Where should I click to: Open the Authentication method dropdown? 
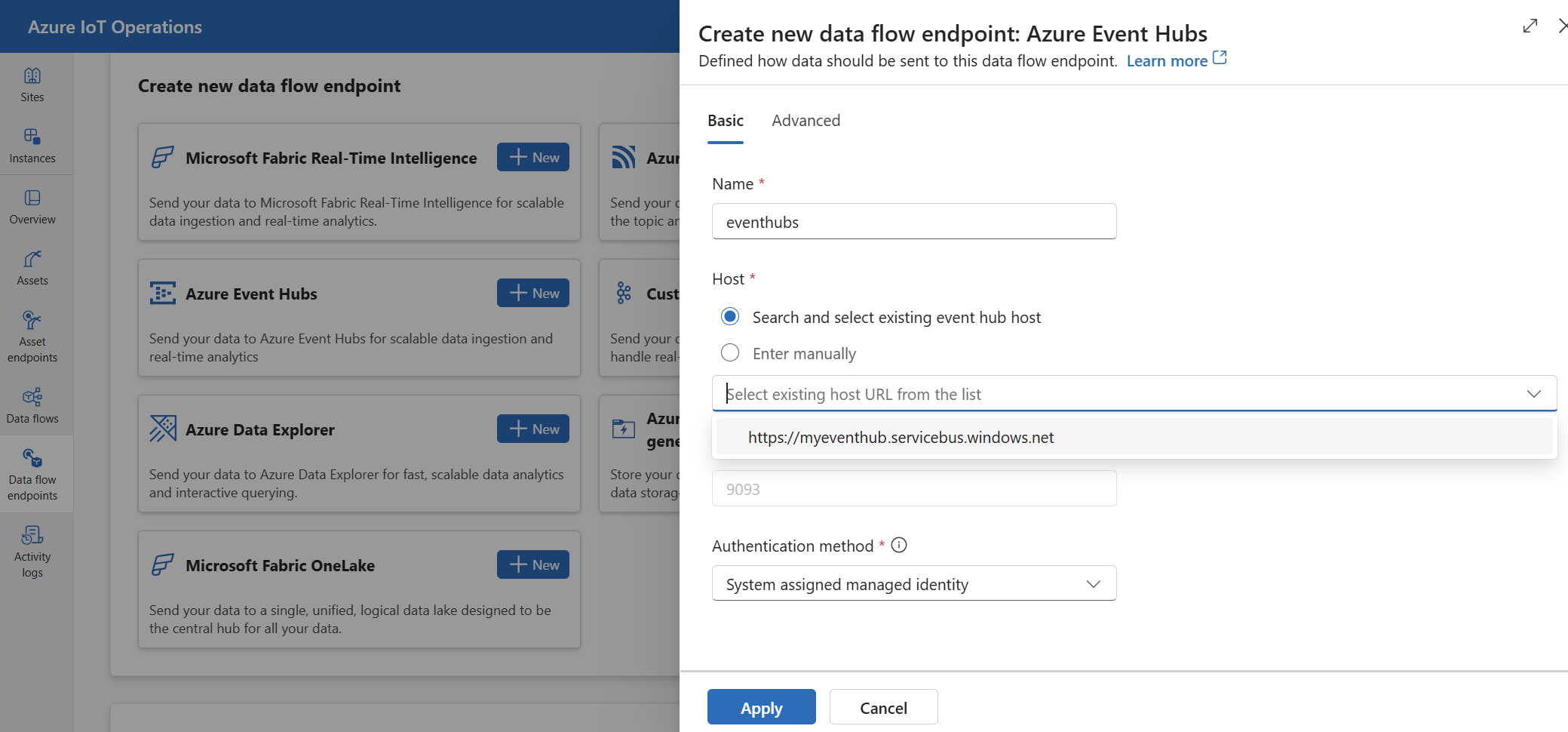click(x=914, y=583)
